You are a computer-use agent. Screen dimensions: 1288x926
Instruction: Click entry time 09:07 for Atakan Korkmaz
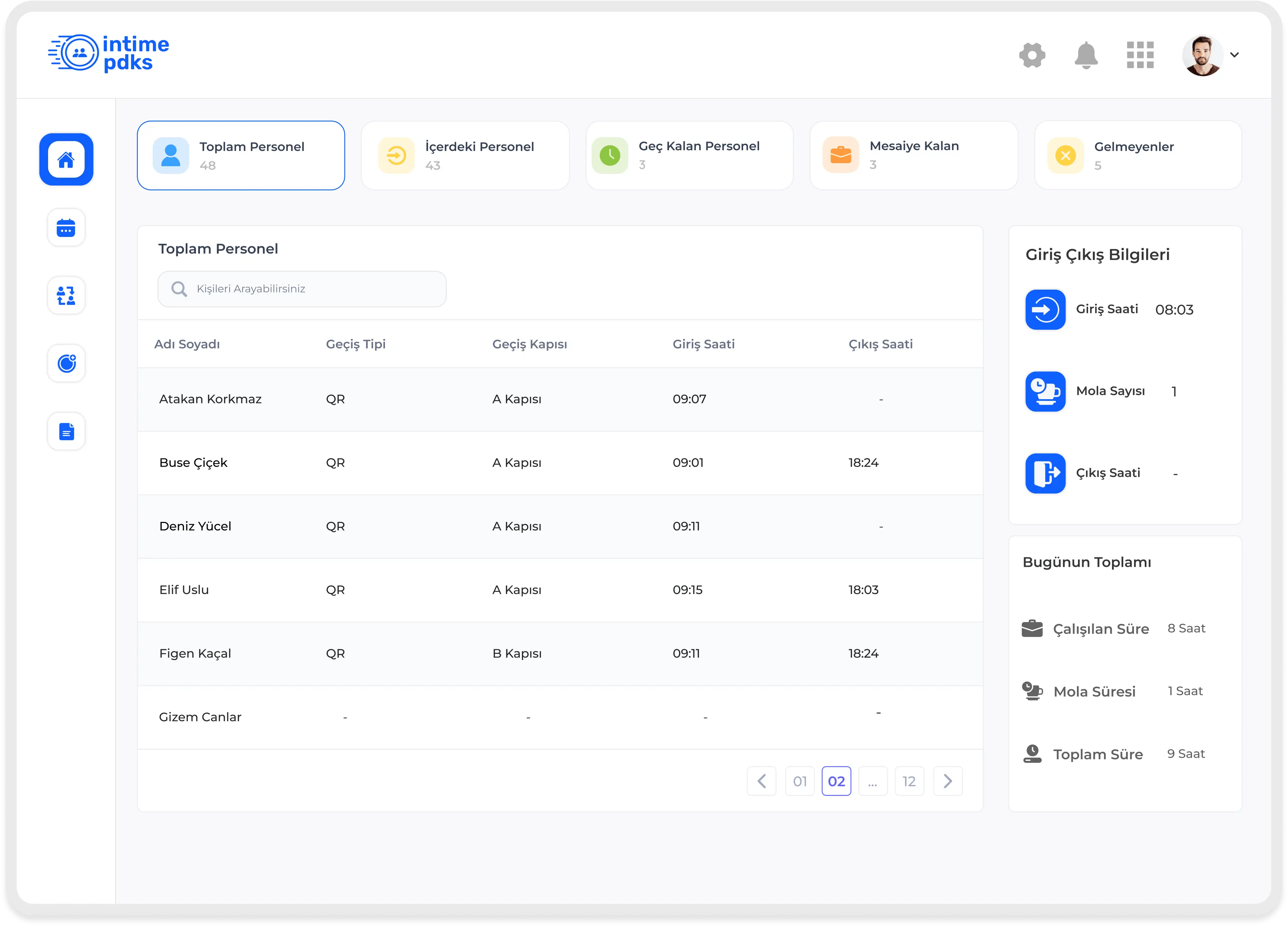[690, 399]
